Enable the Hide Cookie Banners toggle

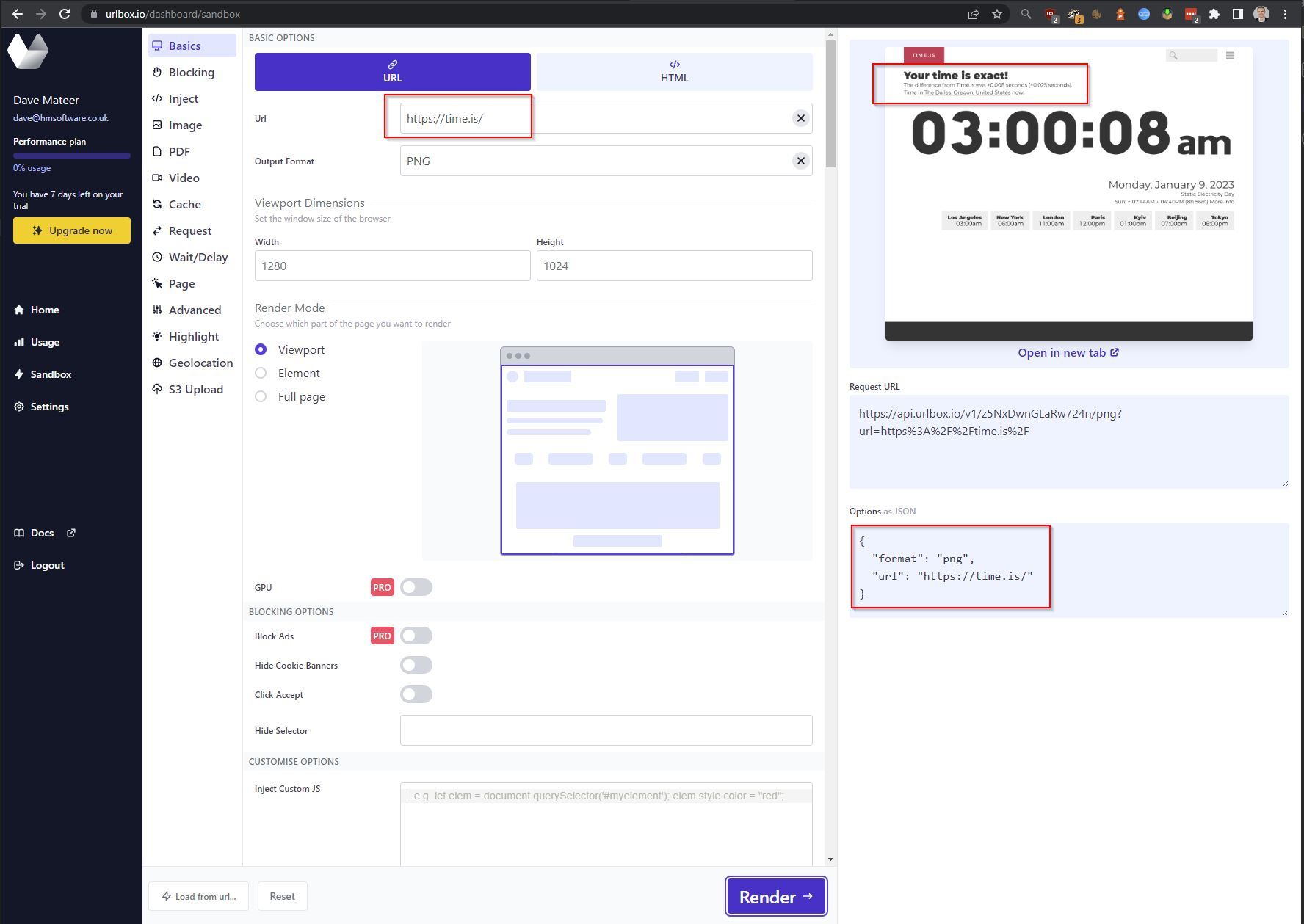point(416,665)
